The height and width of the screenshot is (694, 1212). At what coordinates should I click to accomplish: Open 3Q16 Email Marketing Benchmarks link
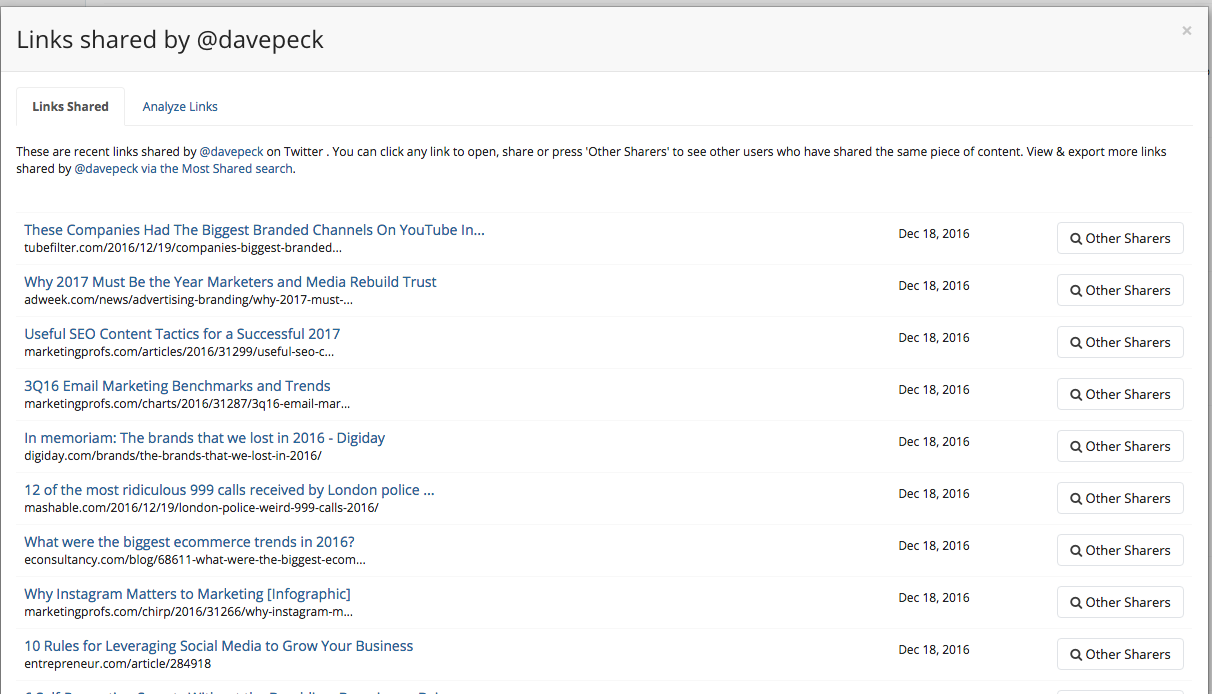pos(177,386)
